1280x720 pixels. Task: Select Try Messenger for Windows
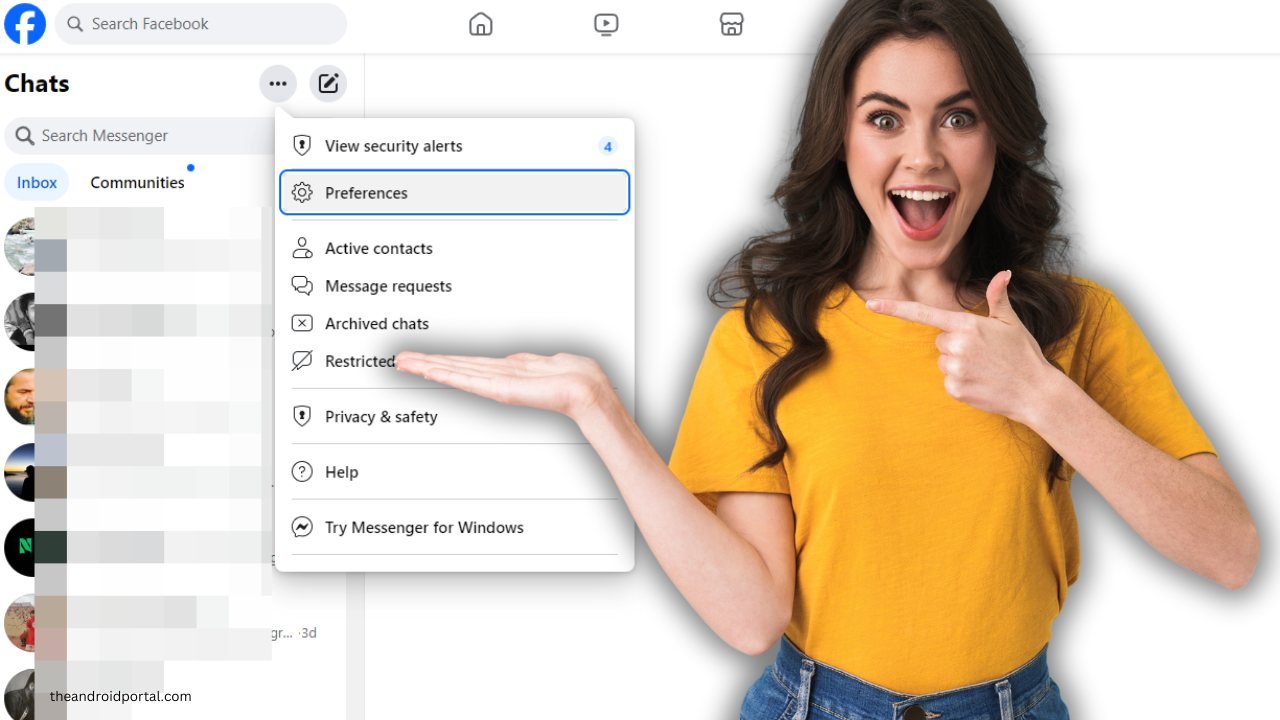455,527
